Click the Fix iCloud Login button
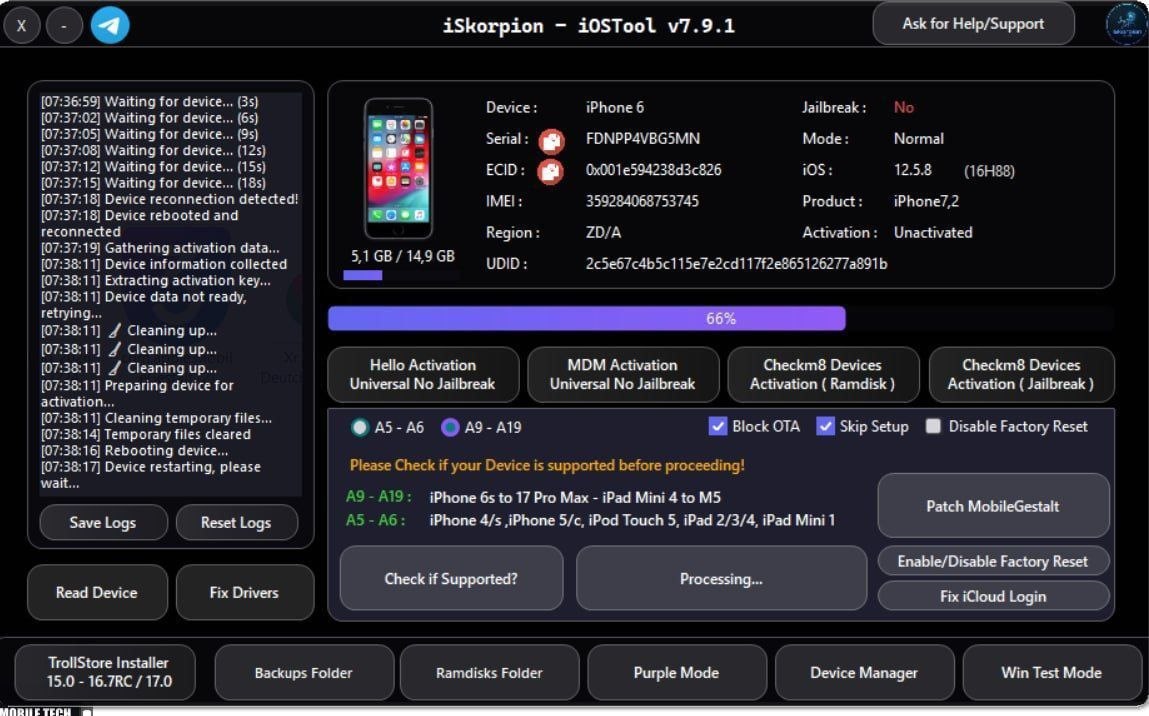This screenshot has width=1149, height=716. [x=993, y=597]
